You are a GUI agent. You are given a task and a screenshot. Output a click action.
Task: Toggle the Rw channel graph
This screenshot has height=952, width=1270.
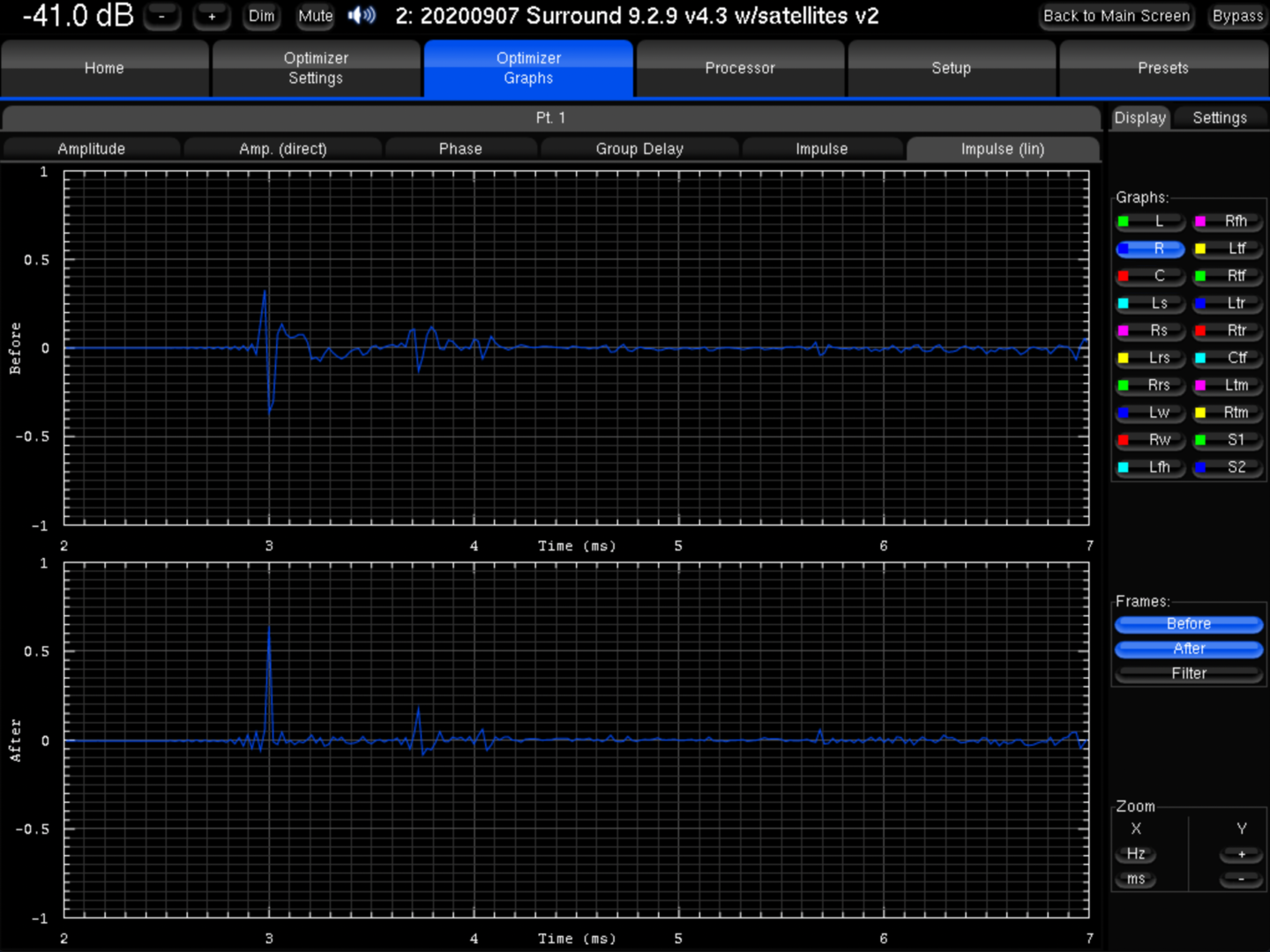(x=1151, y=440)
